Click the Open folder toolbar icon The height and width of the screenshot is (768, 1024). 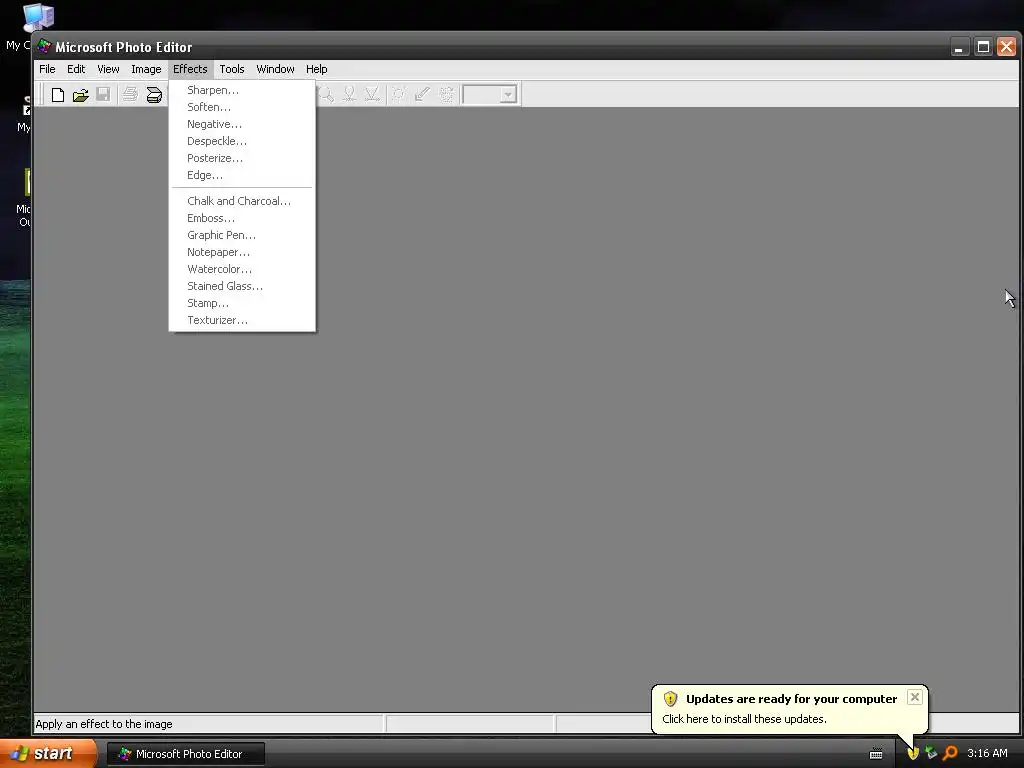click(80, 95)
